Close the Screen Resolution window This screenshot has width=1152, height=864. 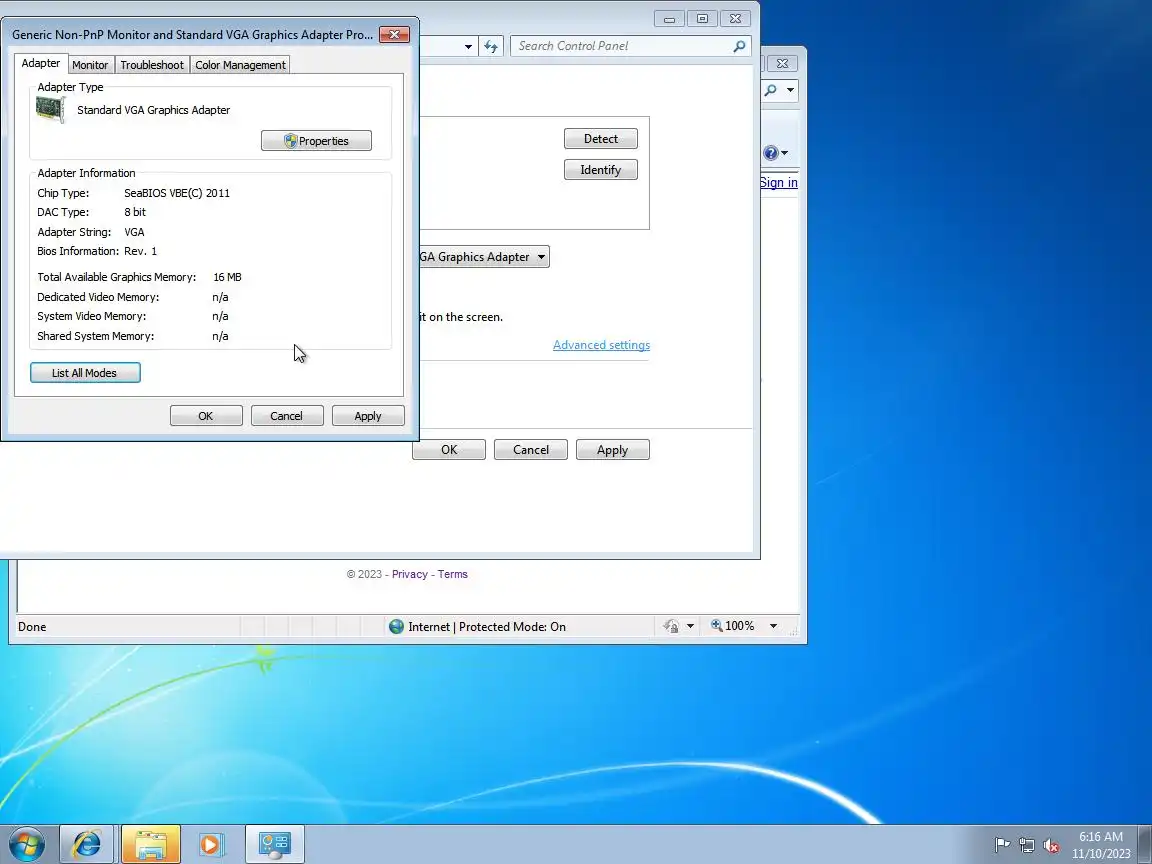click(735, 18)
